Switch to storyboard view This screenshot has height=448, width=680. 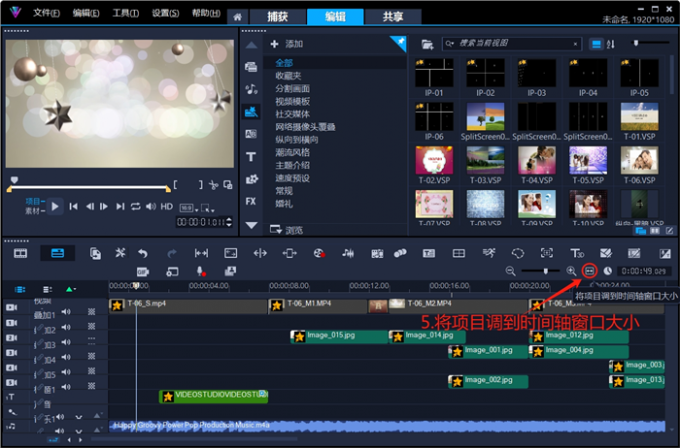(x=20, y=253)
